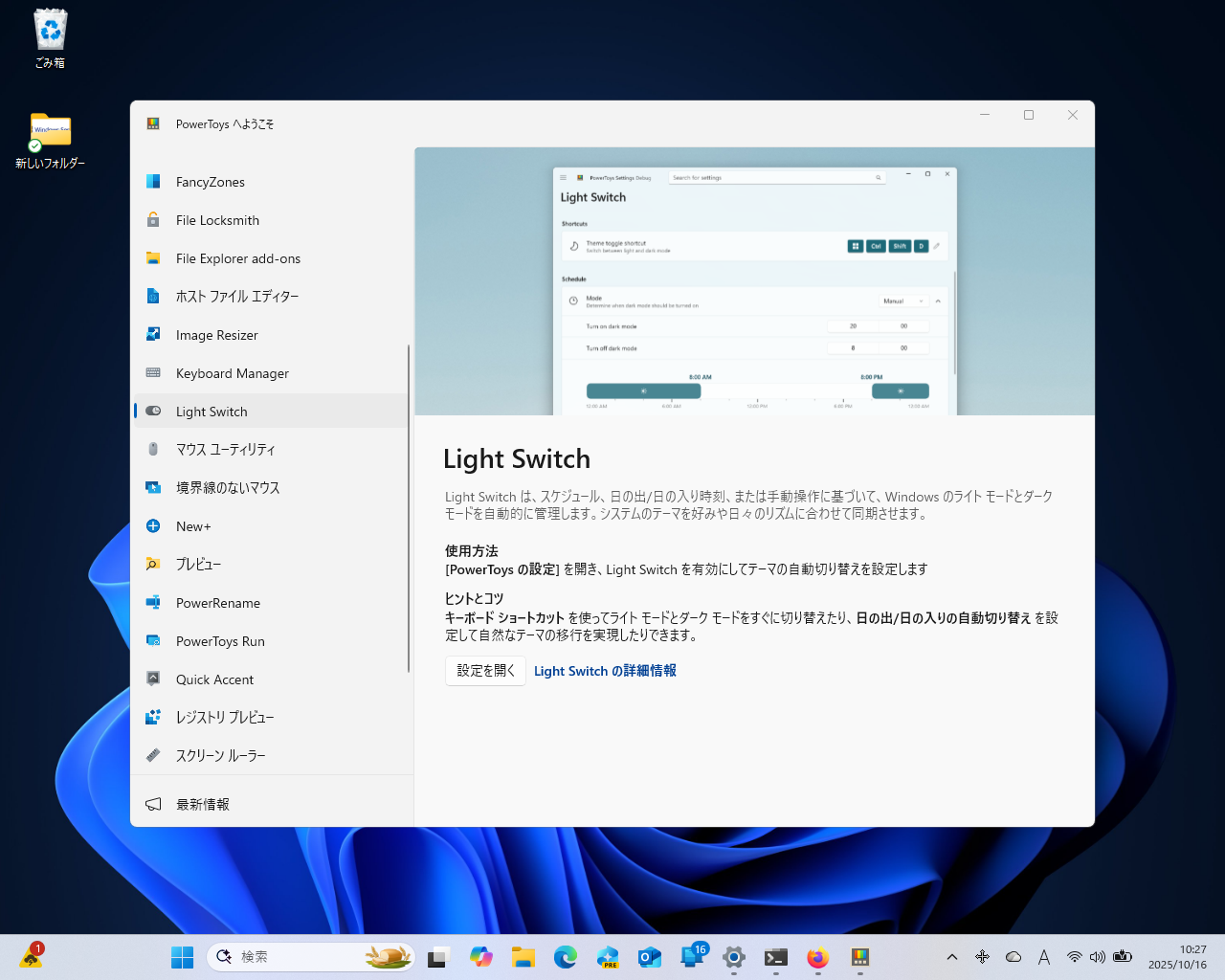Open Light Switch の詳細情報 link

(605, 670)
